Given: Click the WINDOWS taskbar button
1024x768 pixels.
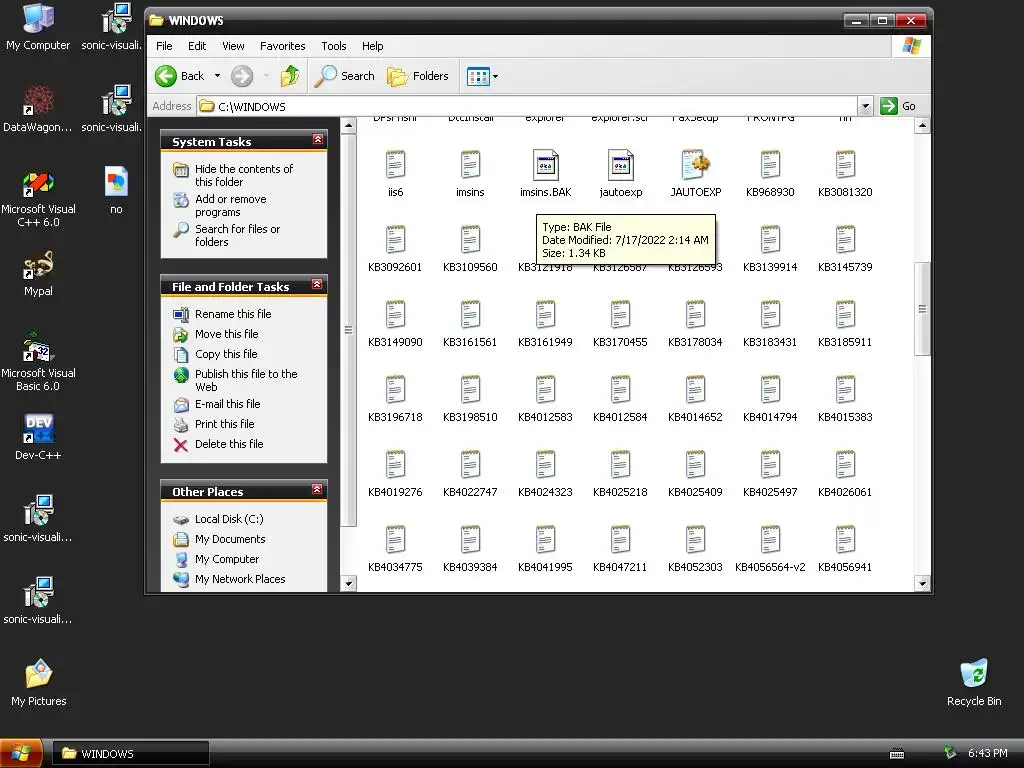Looking at the screenshot, I should (131, 754).
